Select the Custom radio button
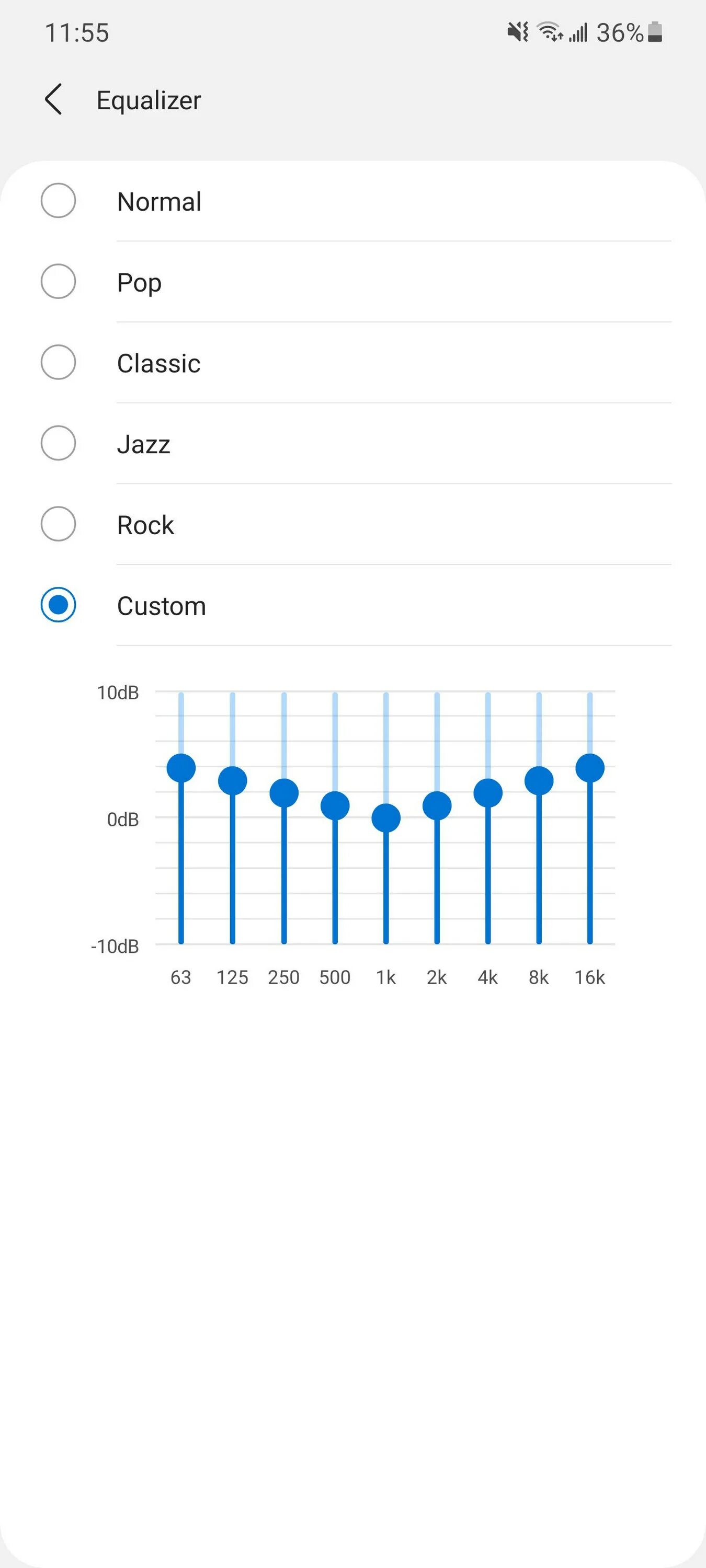The image size is (706, 1568). click(x=59, y=605)
